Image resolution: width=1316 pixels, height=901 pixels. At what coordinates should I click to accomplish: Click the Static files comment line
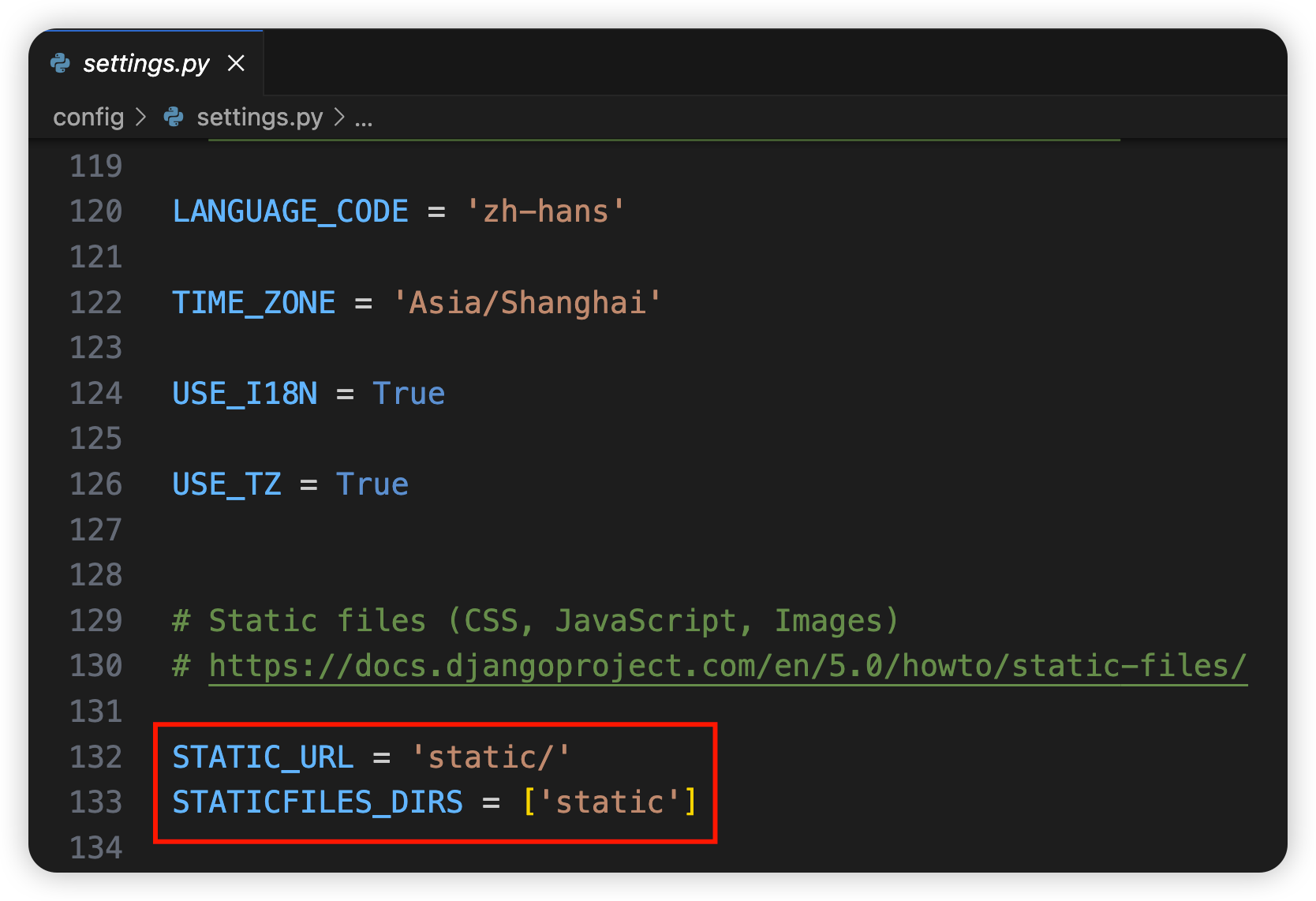535,621
